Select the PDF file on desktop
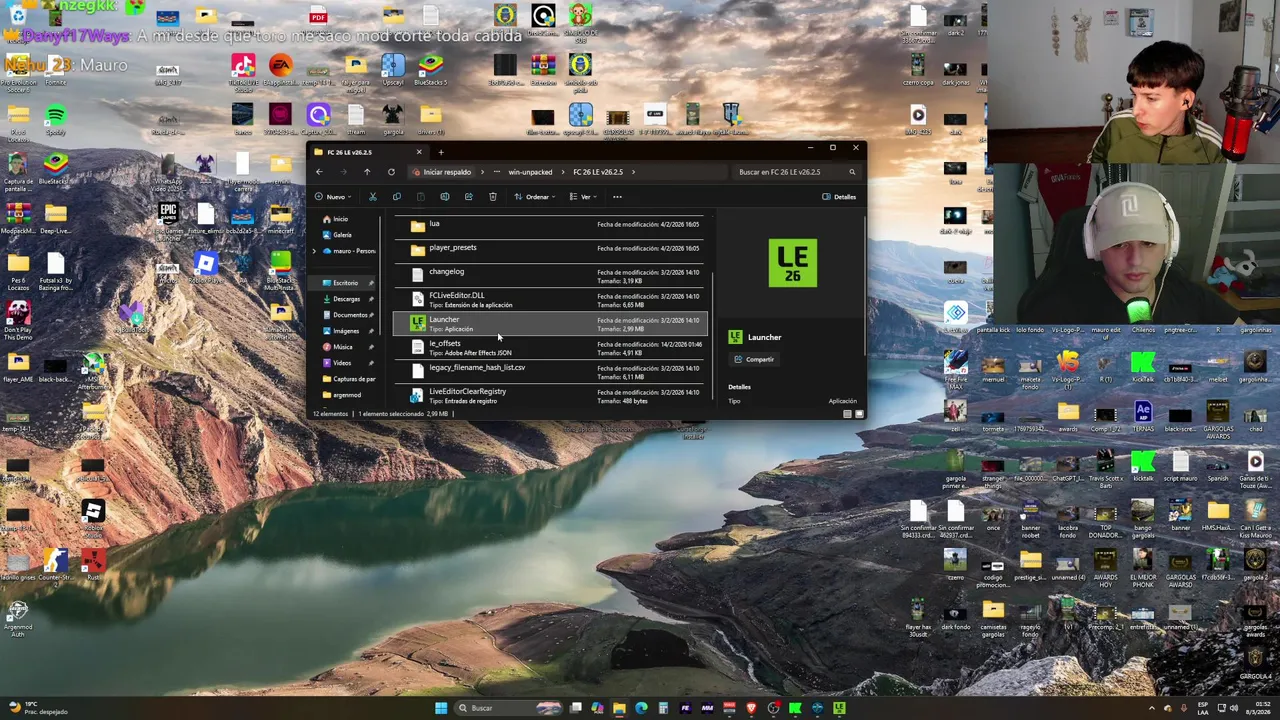 318,15
